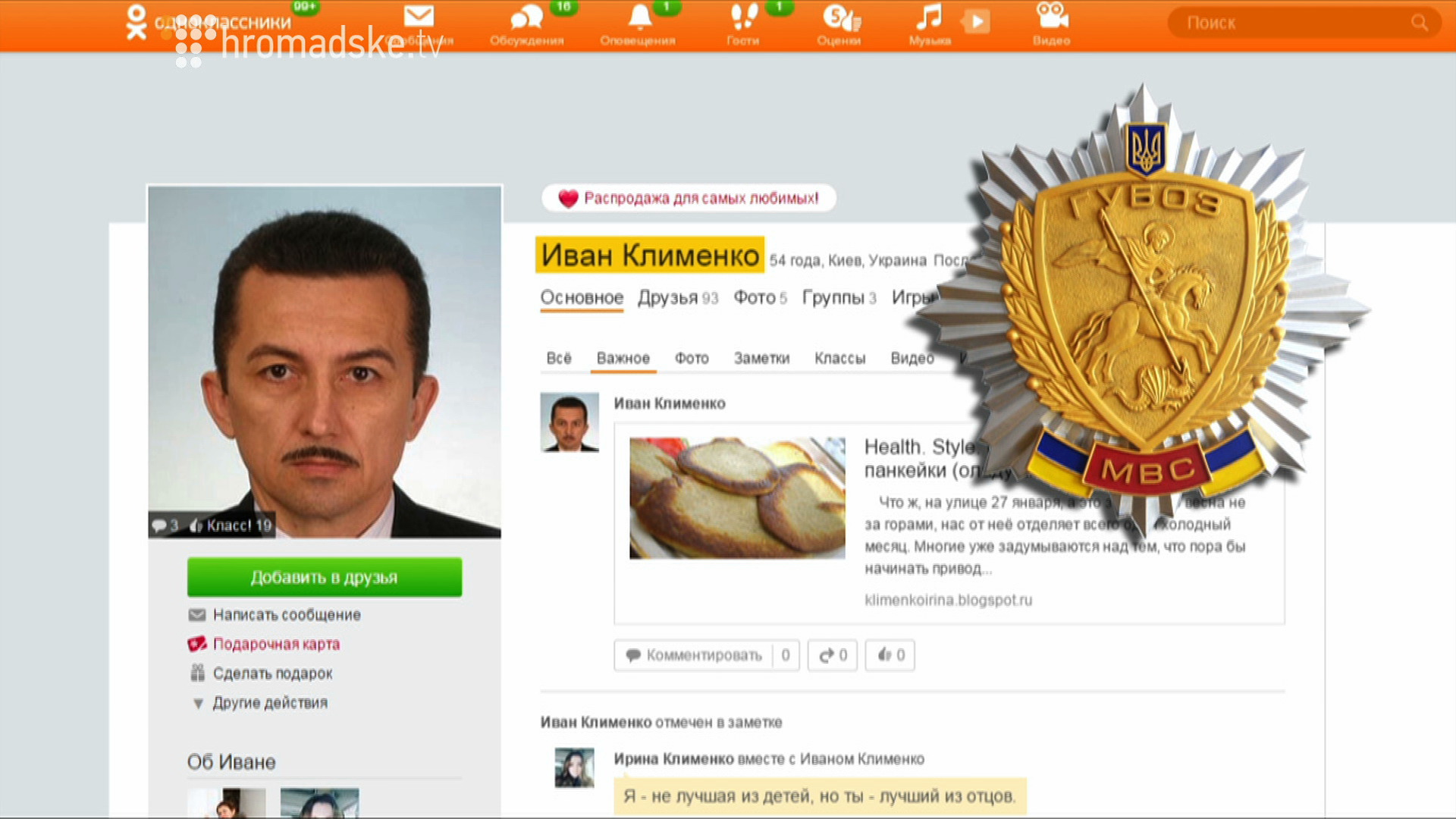Open the pancakes post thumbnail
The height and width of the screenshot is (819, 1456).
click(x=737, y=498)
